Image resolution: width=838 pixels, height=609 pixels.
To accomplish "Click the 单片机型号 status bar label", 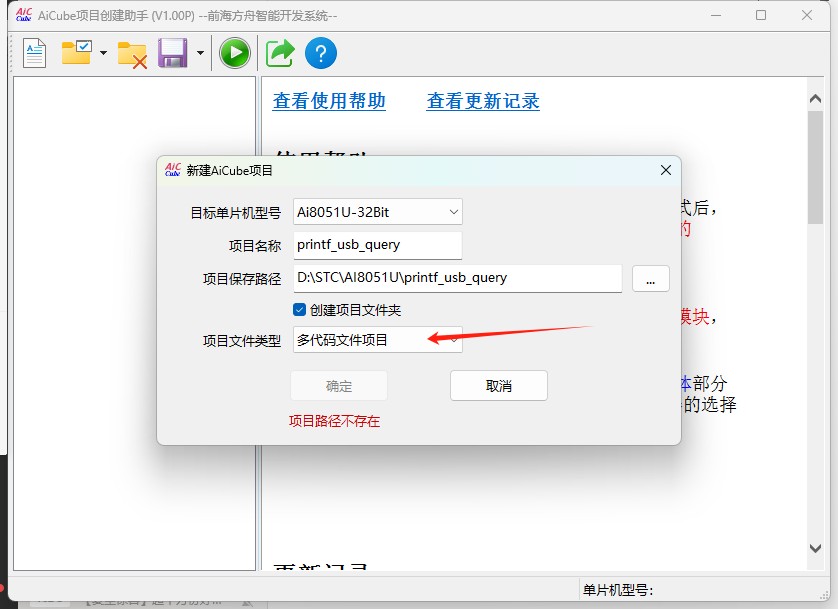I will click(x=618, y=590).
